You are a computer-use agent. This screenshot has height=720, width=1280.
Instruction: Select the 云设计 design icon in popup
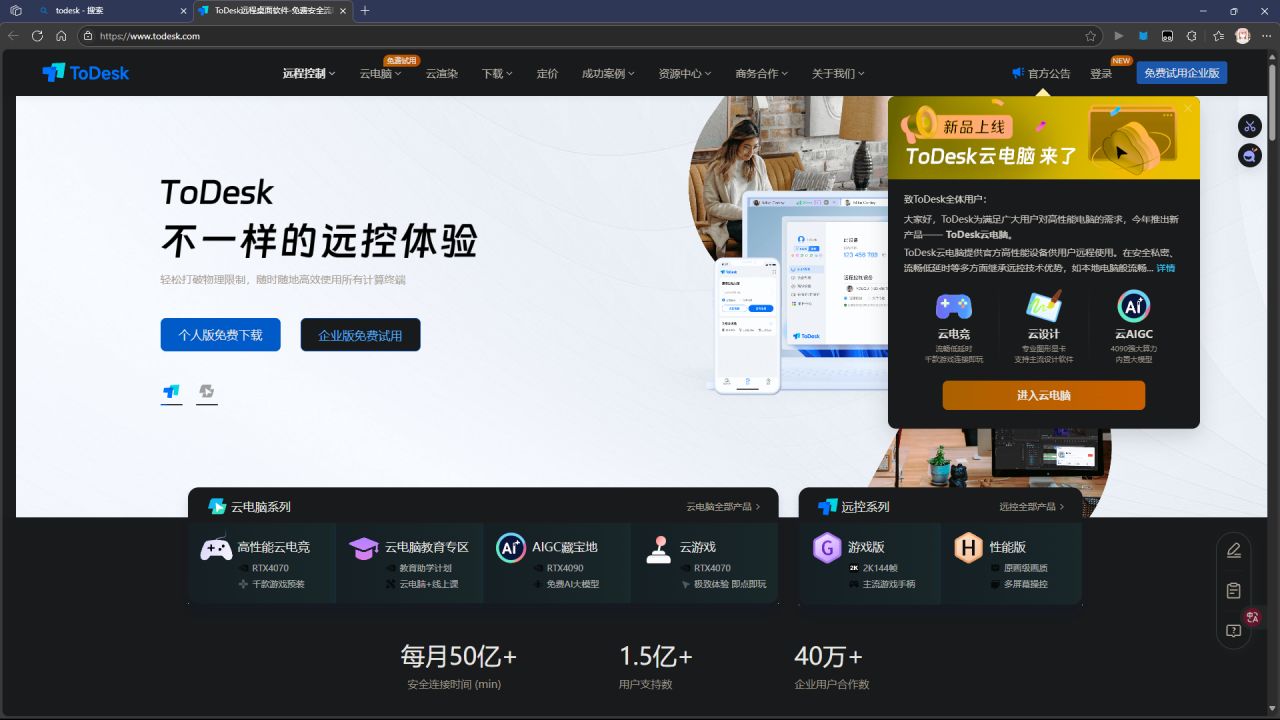click(x=1044, y=306)
